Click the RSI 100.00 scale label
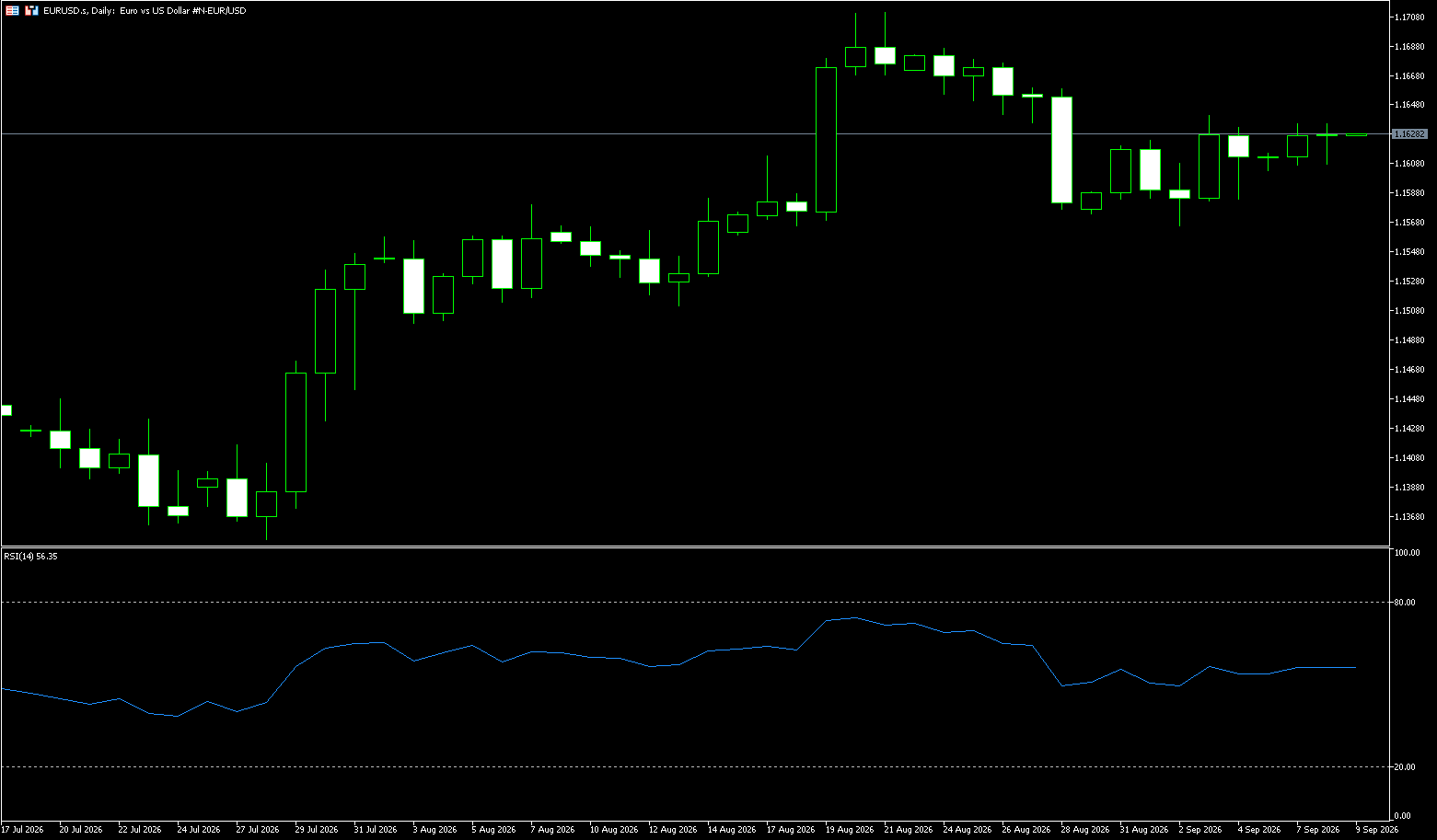The image size is (1437, 840). click(1407, 553)
